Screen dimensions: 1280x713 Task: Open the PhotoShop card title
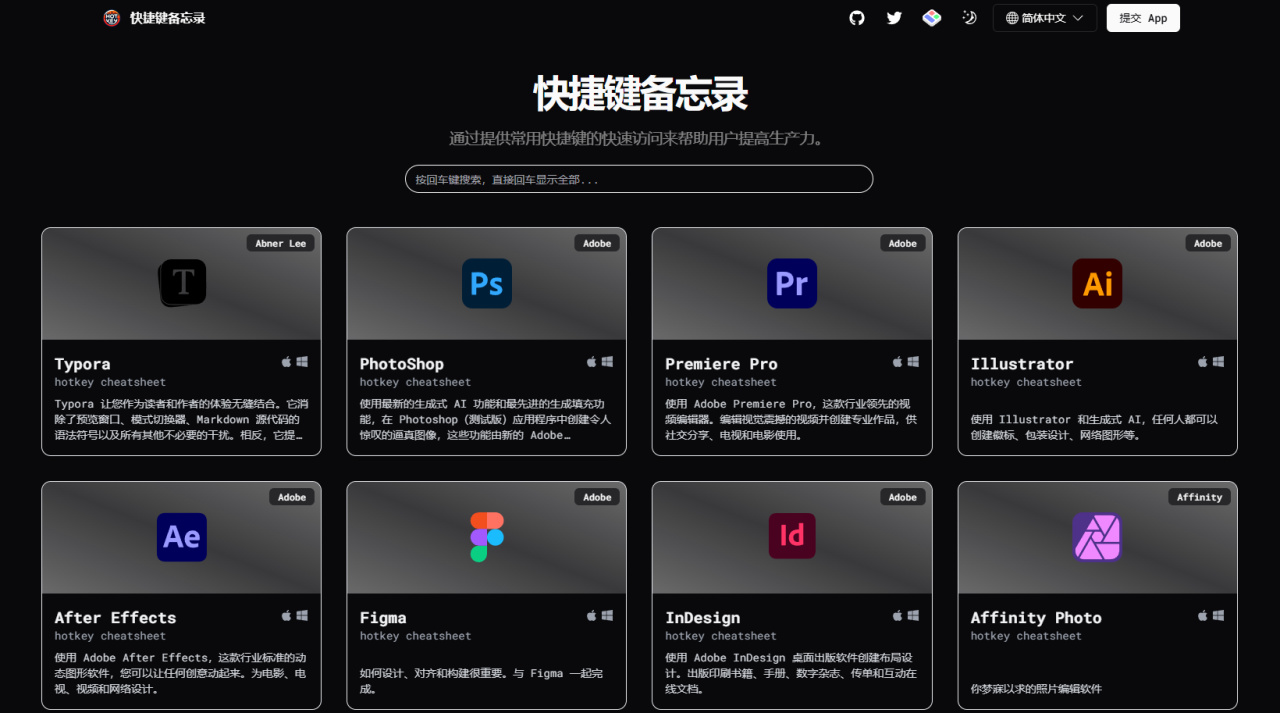(401, 364)
